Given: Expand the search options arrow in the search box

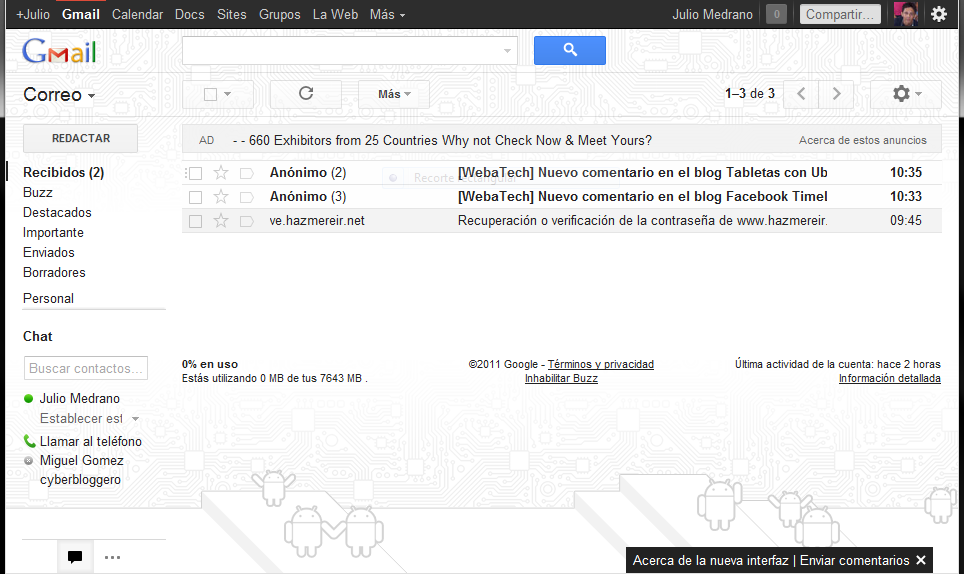Looking at the screenshot, I should coord(507,51).
